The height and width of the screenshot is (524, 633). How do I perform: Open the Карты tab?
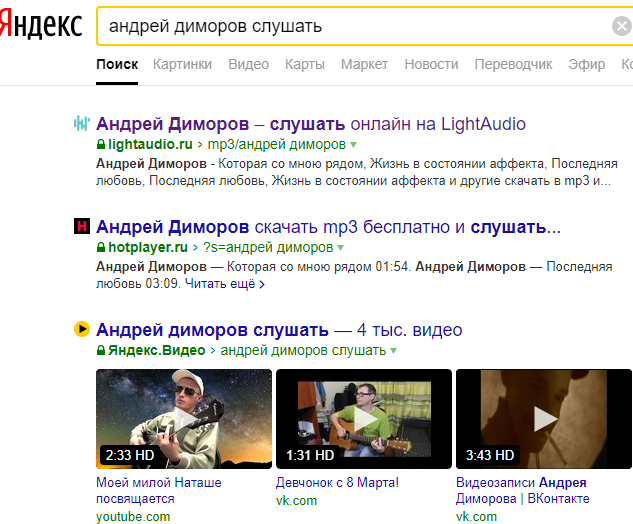point(305,64)
